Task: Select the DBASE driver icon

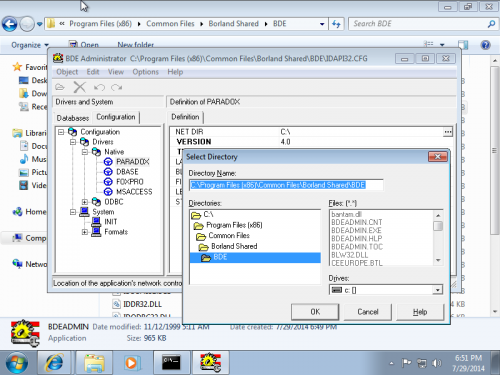Action: pos(108,172)
